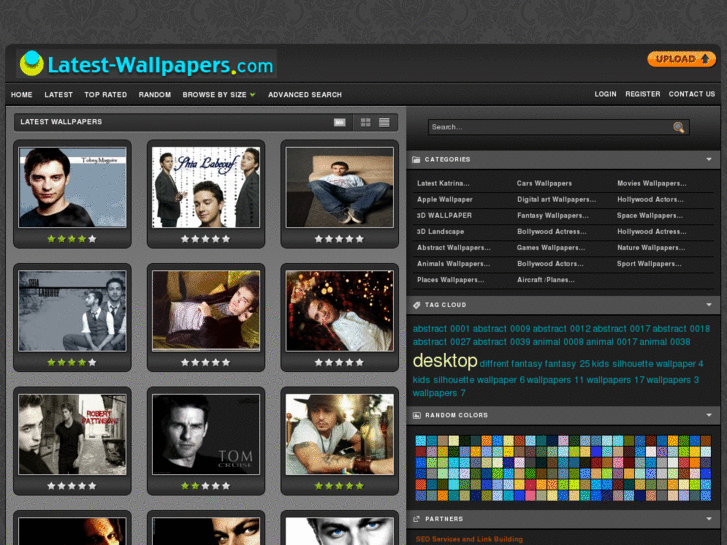Open the Random wallpapers page
Viewport: 727px width, 545px height.
click(155, 95)
